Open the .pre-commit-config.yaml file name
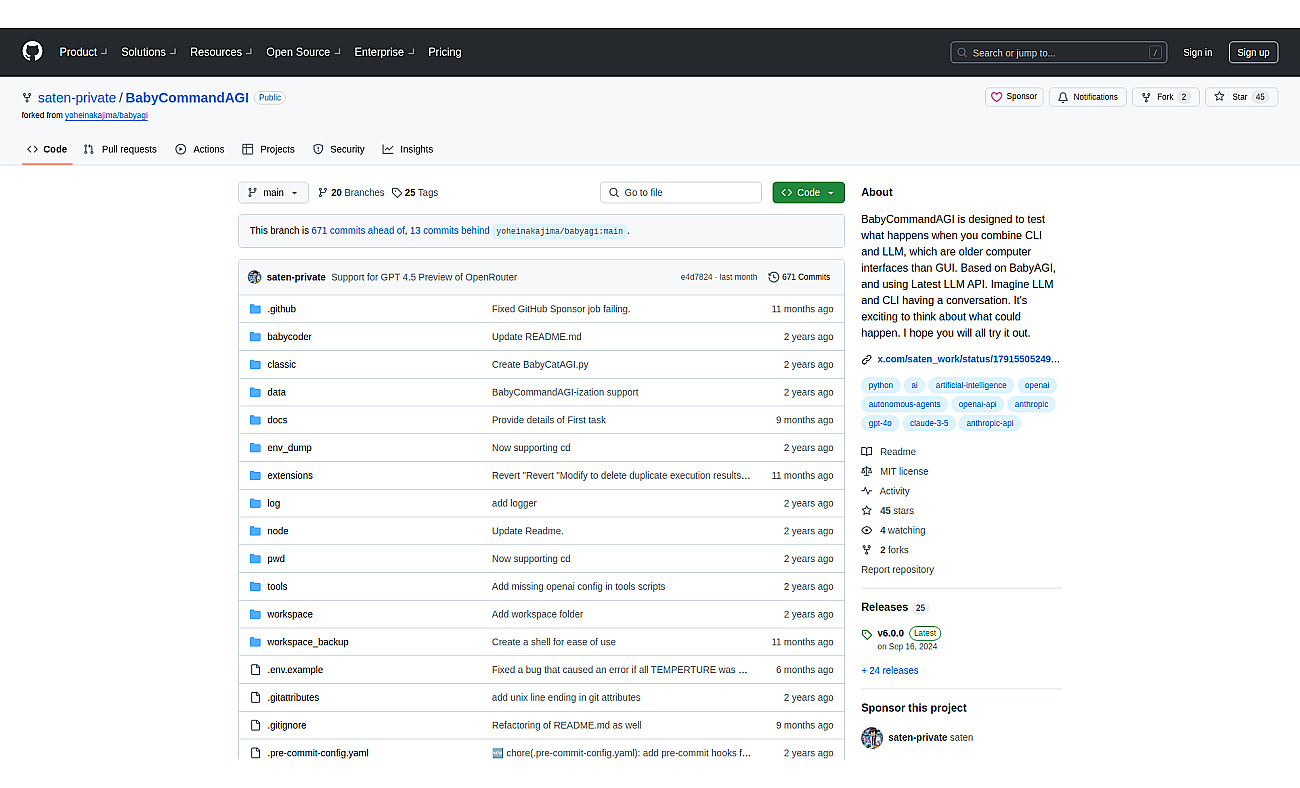 318,753
